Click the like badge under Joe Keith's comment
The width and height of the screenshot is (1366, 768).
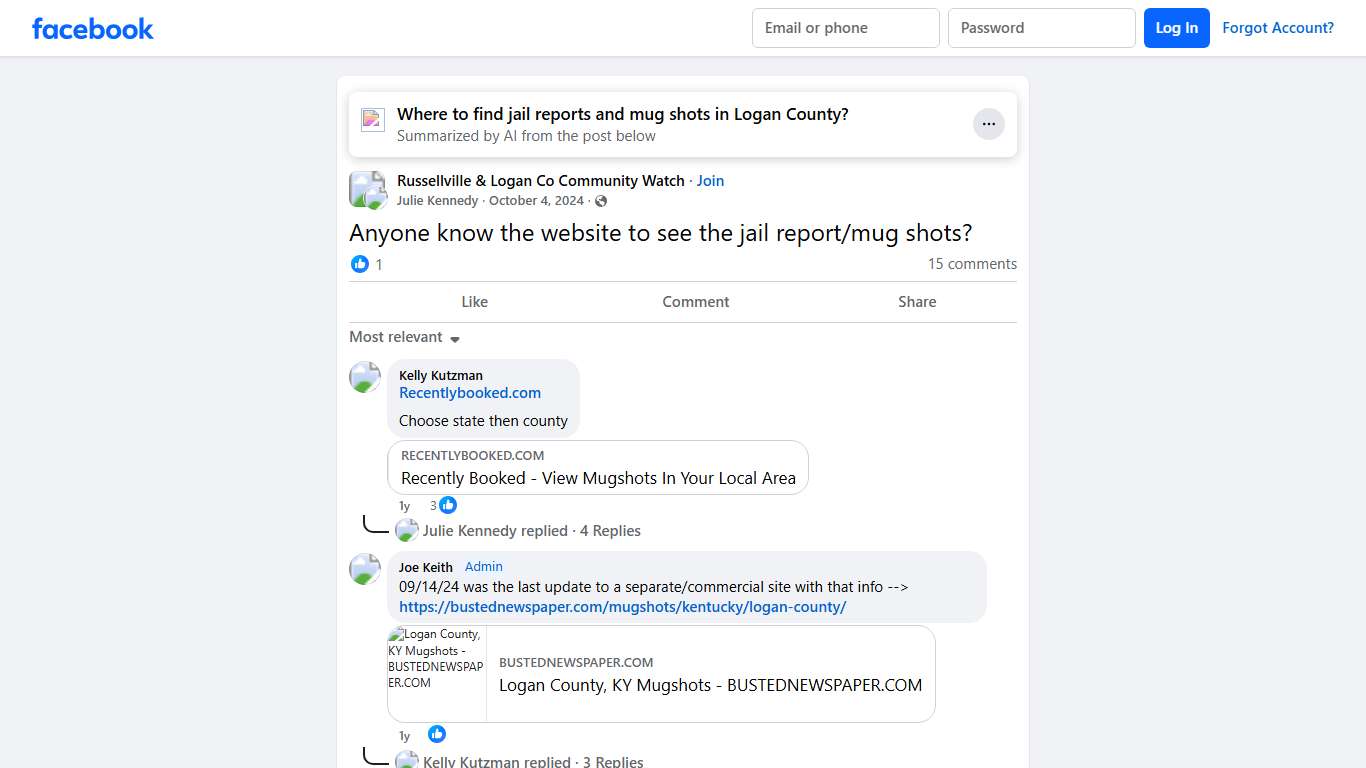[437, 734]
